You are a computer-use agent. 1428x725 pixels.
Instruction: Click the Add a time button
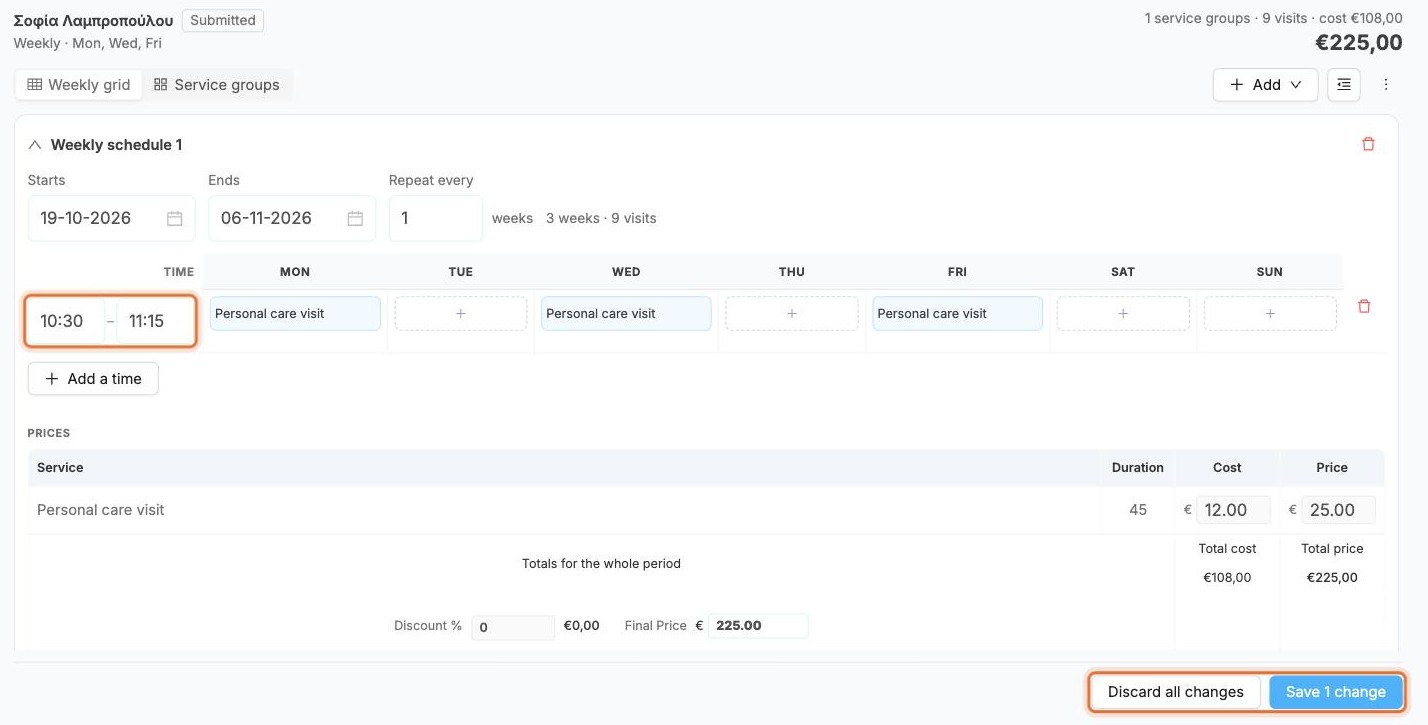tap(93, 379)
